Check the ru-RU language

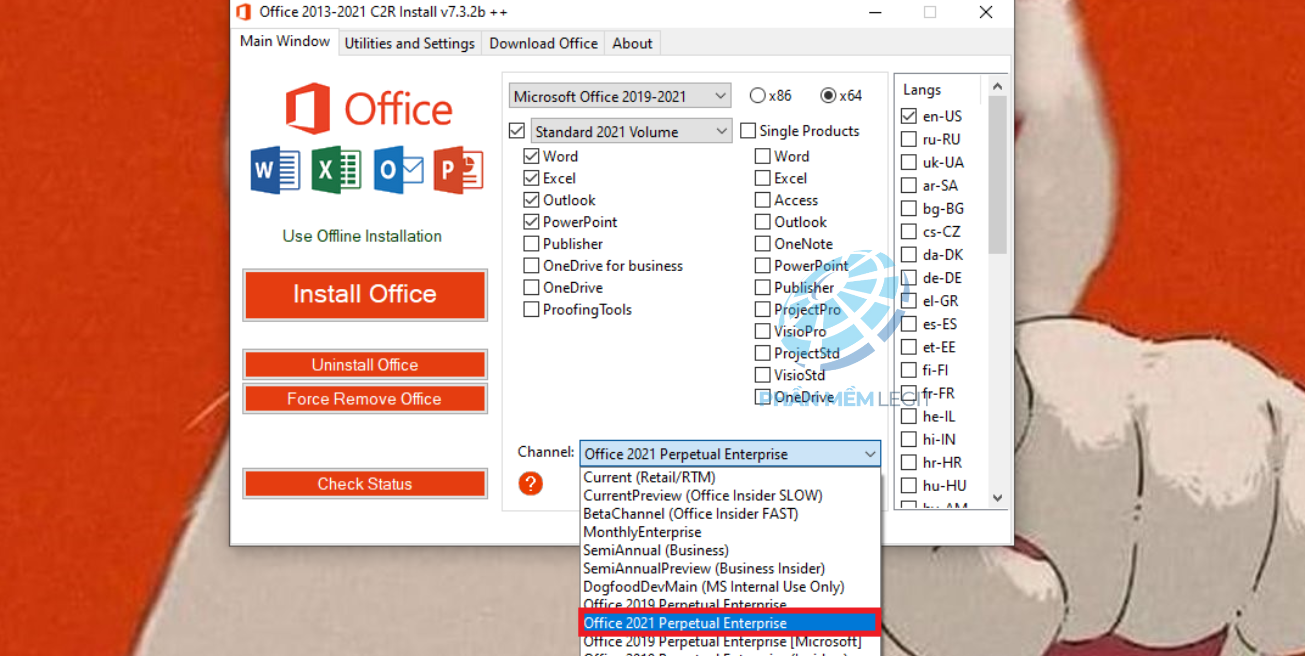click(x=909, y=139)
